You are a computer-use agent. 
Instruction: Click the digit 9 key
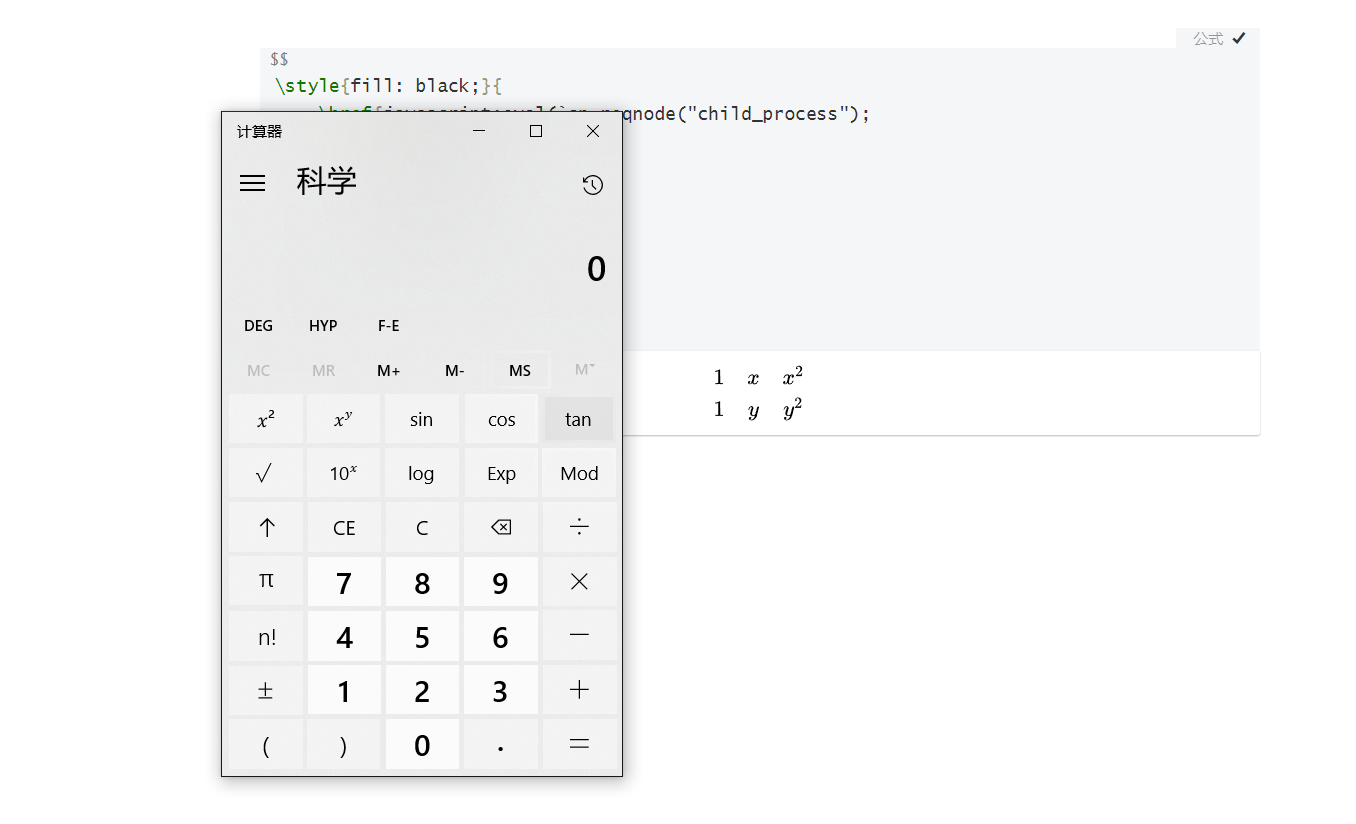click(501, 581)
